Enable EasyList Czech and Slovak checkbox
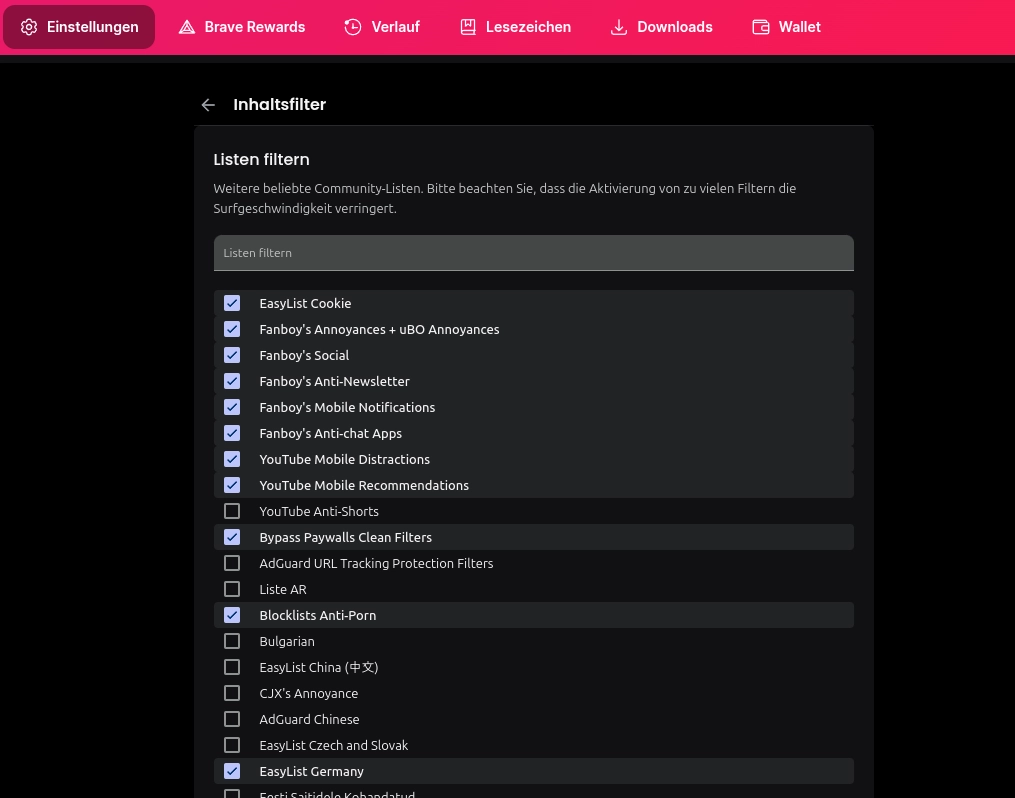 pos(232,746)
